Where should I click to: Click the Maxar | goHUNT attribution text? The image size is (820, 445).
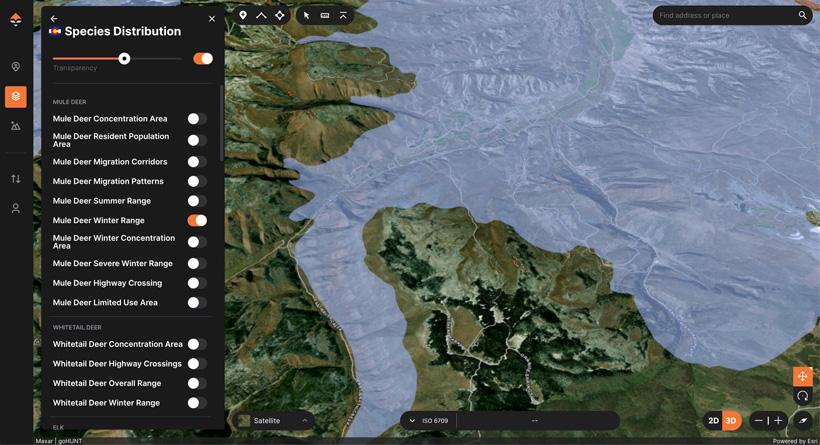pyautogui.click(x=59, y=441)
